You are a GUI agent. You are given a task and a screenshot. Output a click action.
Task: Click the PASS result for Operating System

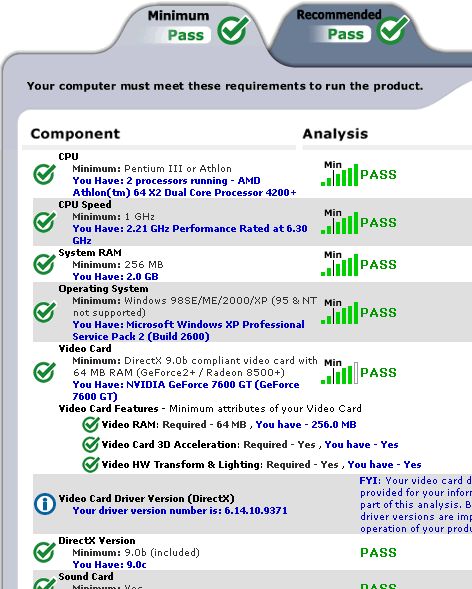(378, 313)
